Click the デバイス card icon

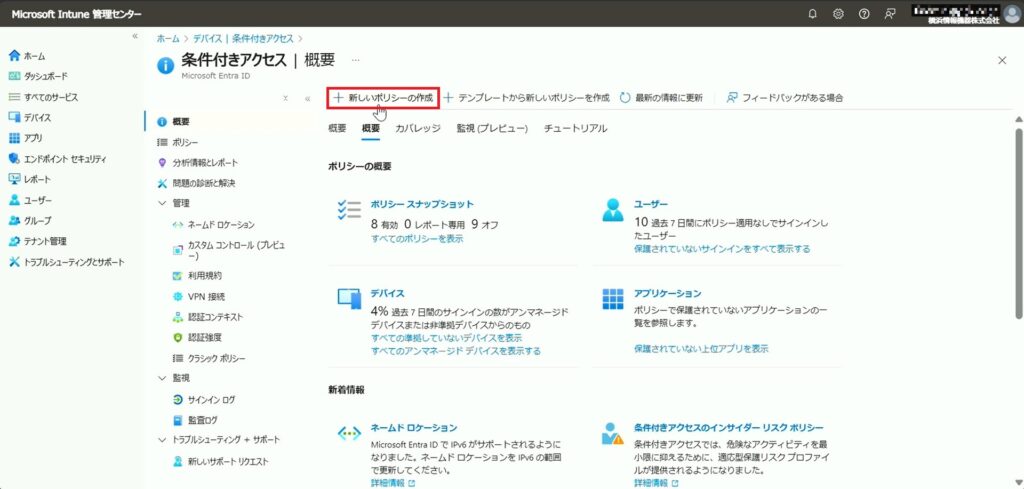click(349, 298)
